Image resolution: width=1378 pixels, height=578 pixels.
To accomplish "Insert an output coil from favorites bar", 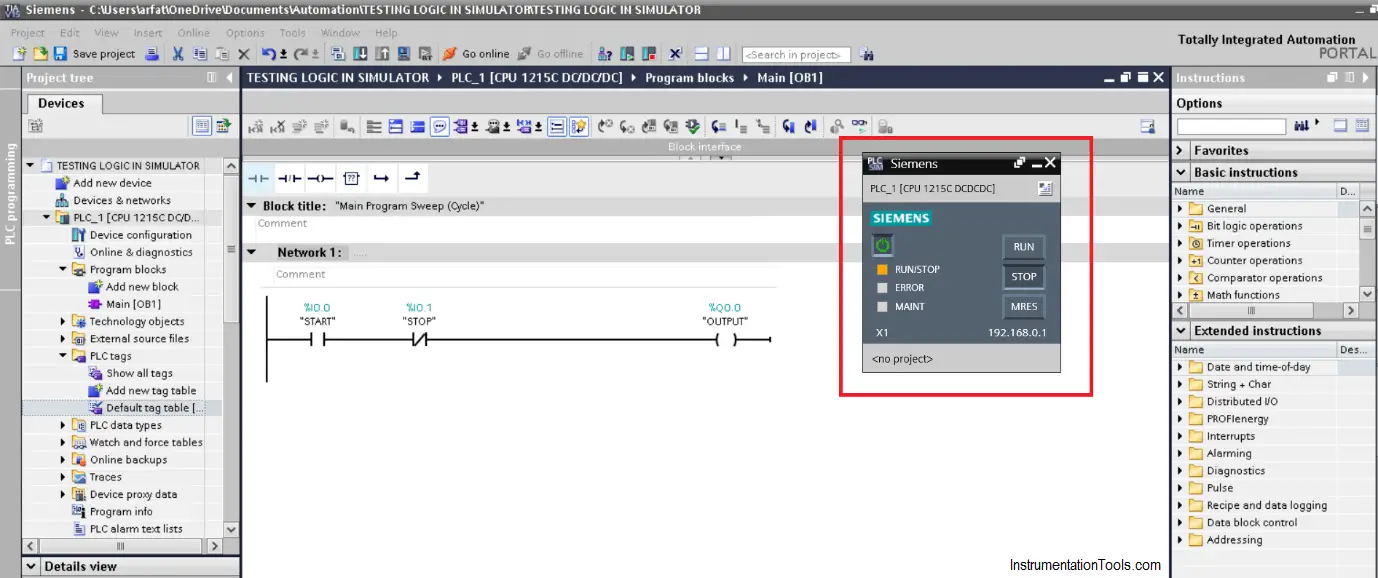I will pyautogui.click(x=320, y=178).
